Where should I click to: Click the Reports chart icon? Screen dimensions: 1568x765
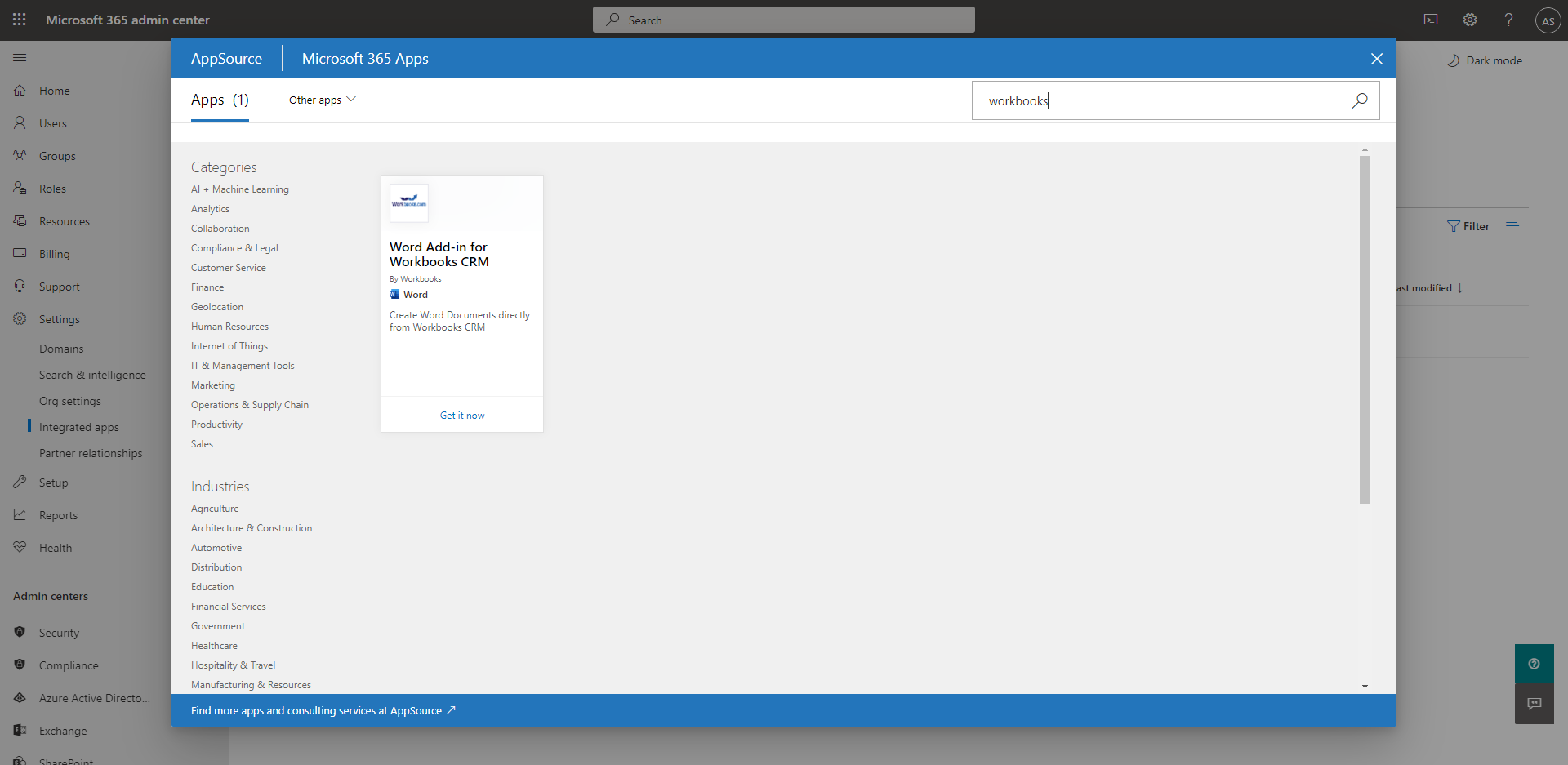click(x=20, y=515)
